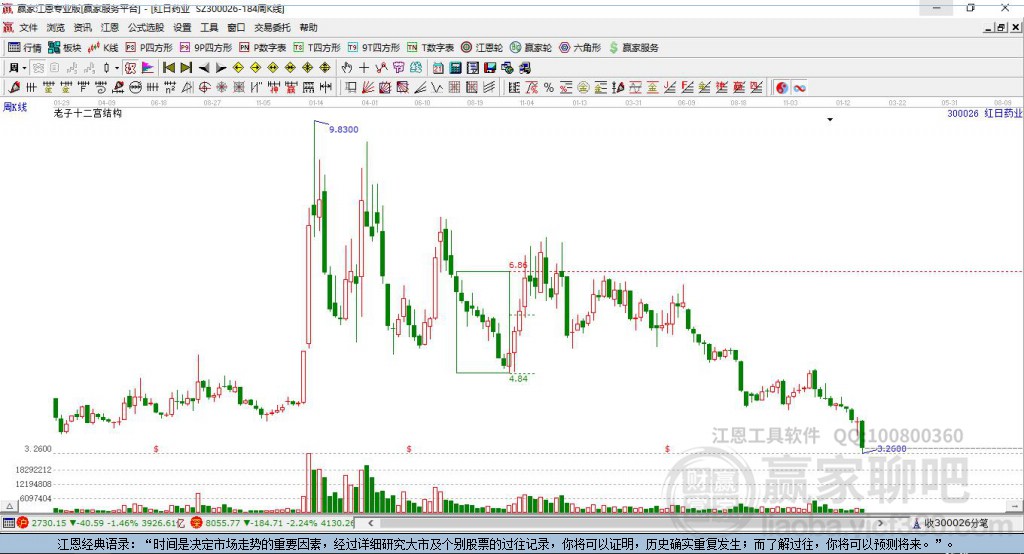1024x554 pixels.
Task: Open the 公式选股 menu
Action: [x=146, y=27]
